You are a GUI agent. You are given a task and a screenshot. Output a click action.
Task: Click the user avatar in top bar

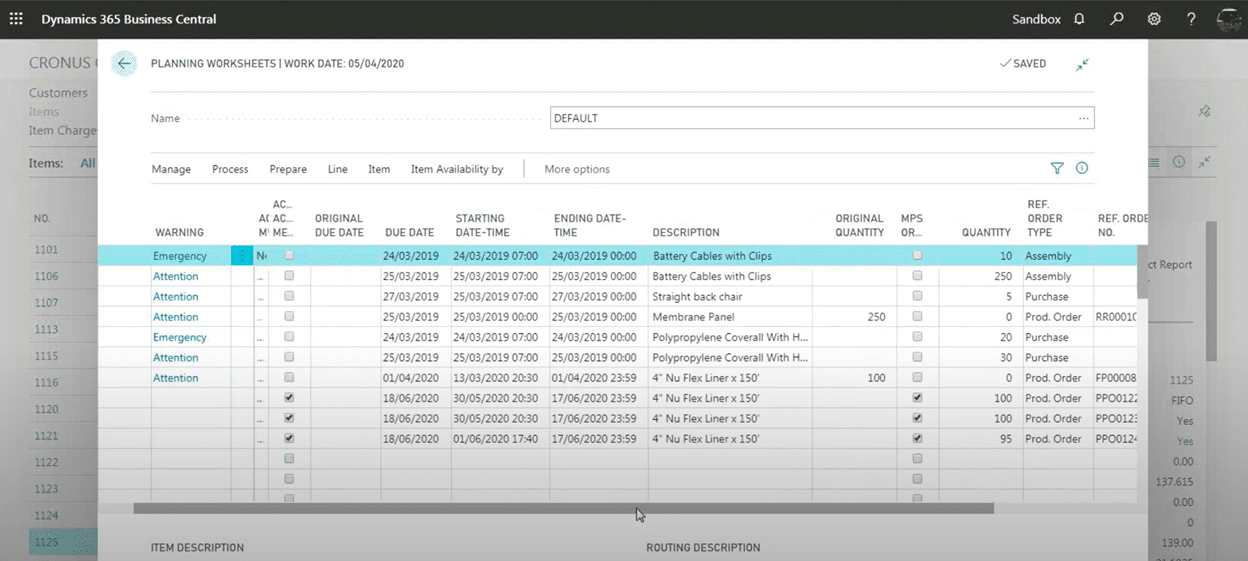click(1229, 19)
